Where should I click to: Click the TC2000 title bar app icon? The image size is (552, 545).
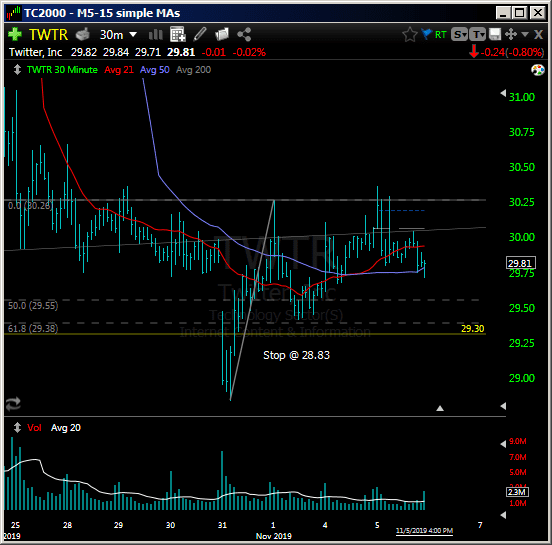(13, 13)
